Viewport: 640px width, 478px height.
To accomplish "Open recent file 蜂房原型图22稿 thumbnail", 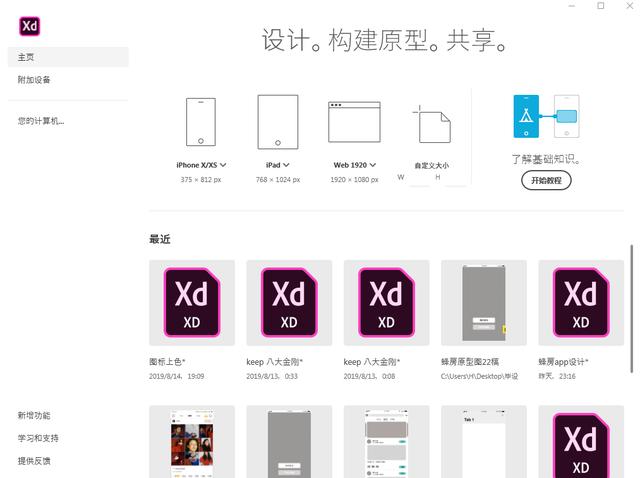I will pos(484,303).
